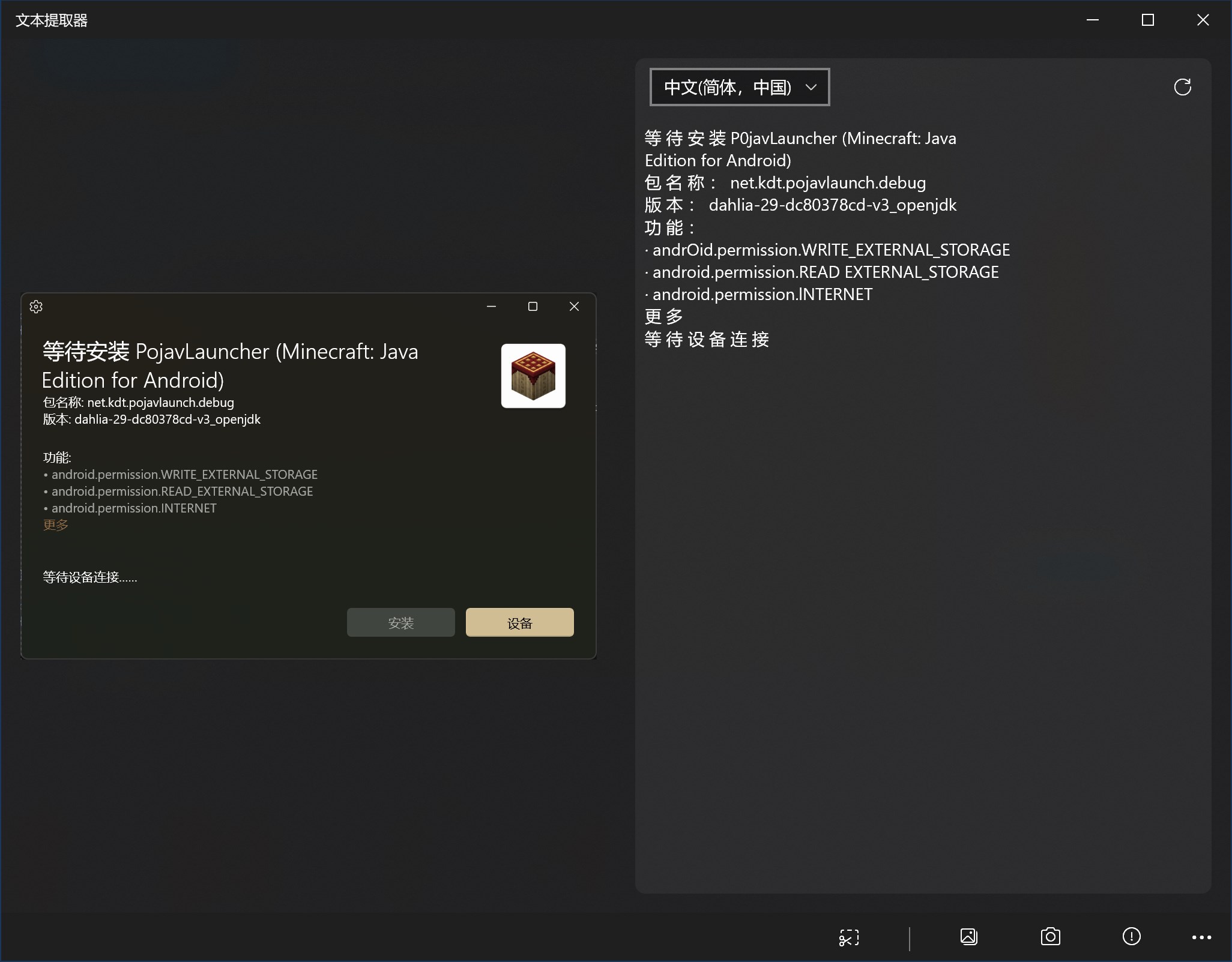1232x962 pixels.
Task: Click the camera capture icon
Action: [x=1050, y=937]
